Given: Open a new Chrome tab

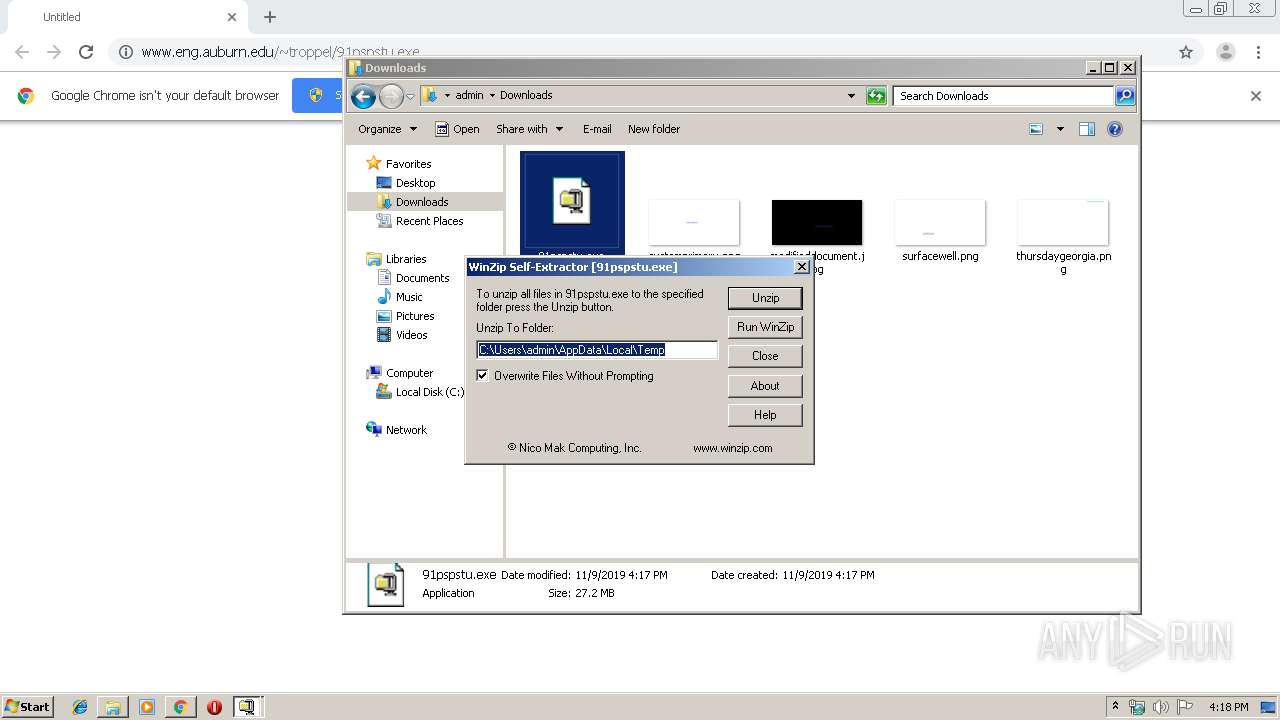Looking at the screenshot, I should click(270, 17).
